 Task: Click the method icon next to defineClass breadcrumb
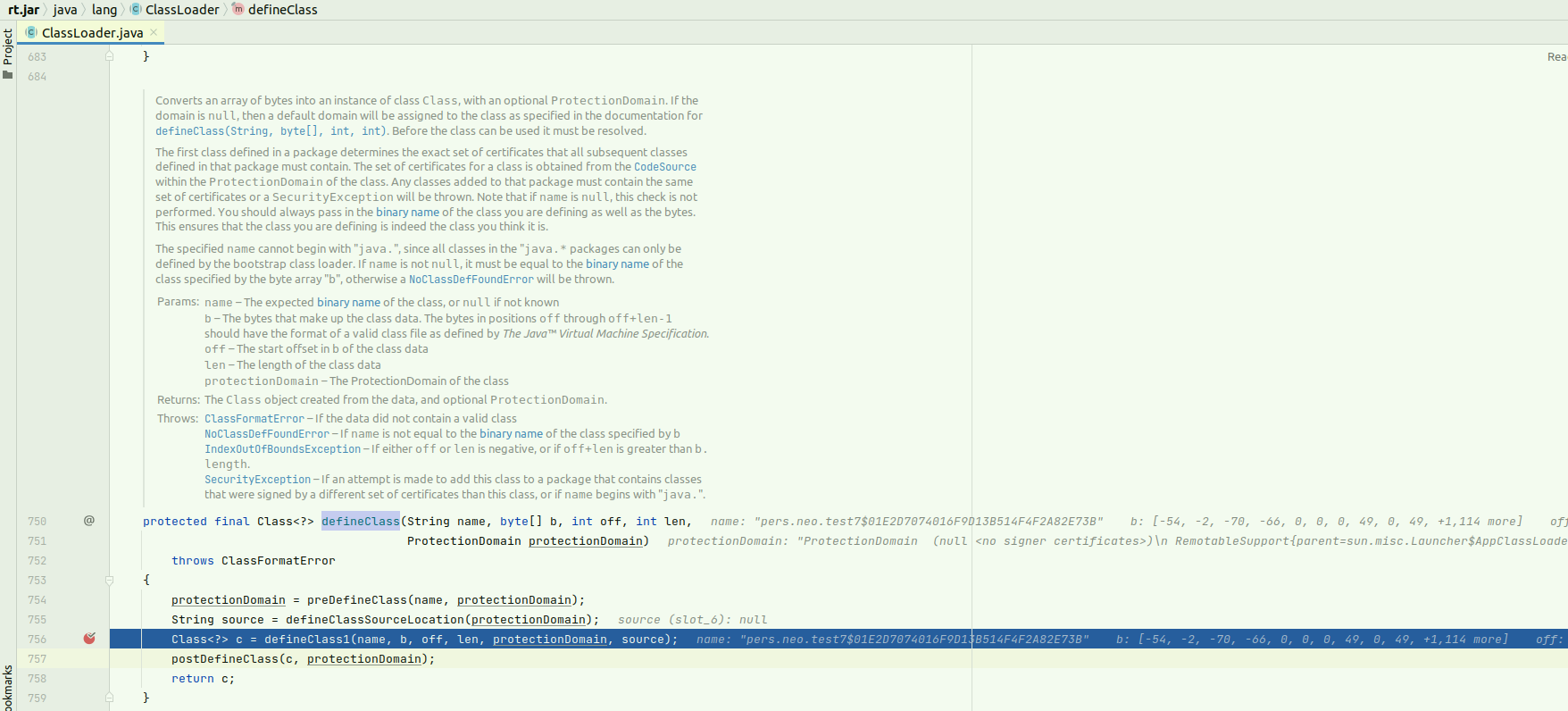click(238, 9)
